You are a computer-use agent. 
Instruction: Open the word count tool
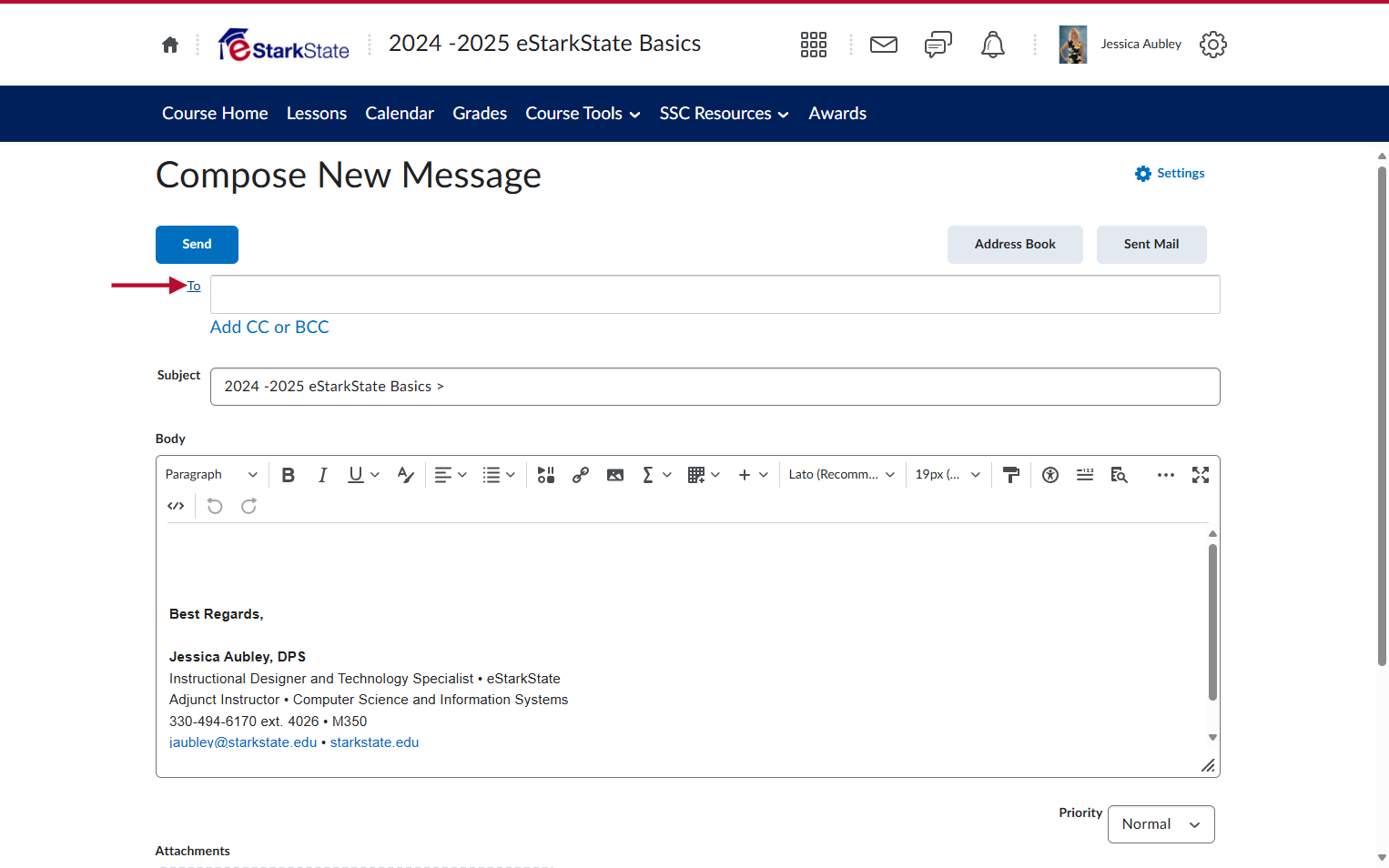(x=1085, y=475)
